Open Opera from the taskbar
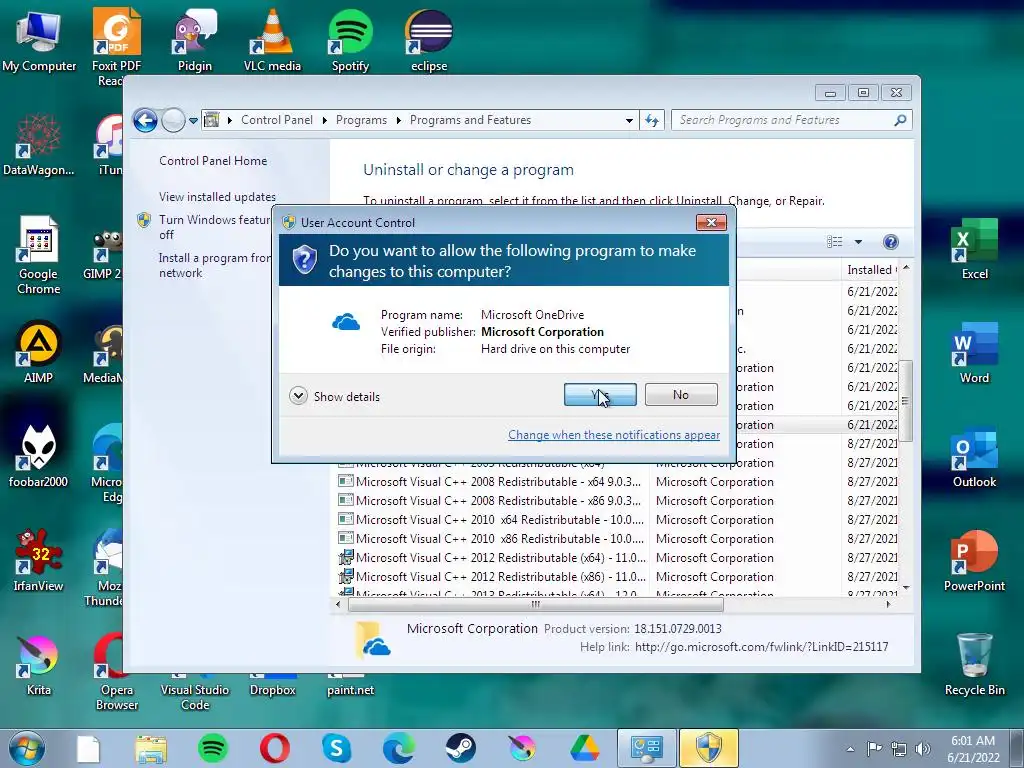This screenshot has height=768, width=1024. point(275,748)
